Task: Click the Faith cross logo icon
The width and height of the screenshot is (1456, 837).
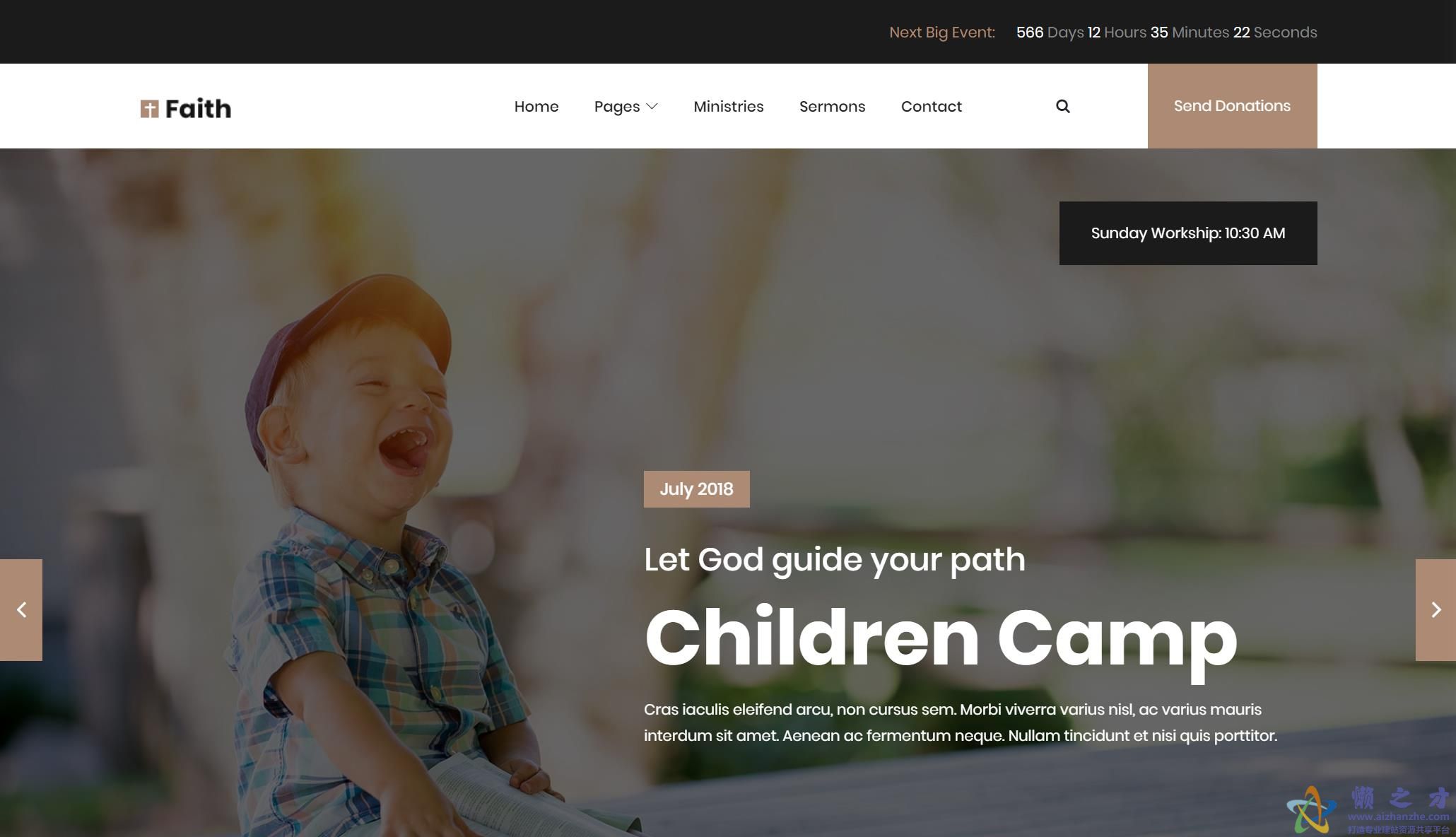Action: (x=149, y=109)
